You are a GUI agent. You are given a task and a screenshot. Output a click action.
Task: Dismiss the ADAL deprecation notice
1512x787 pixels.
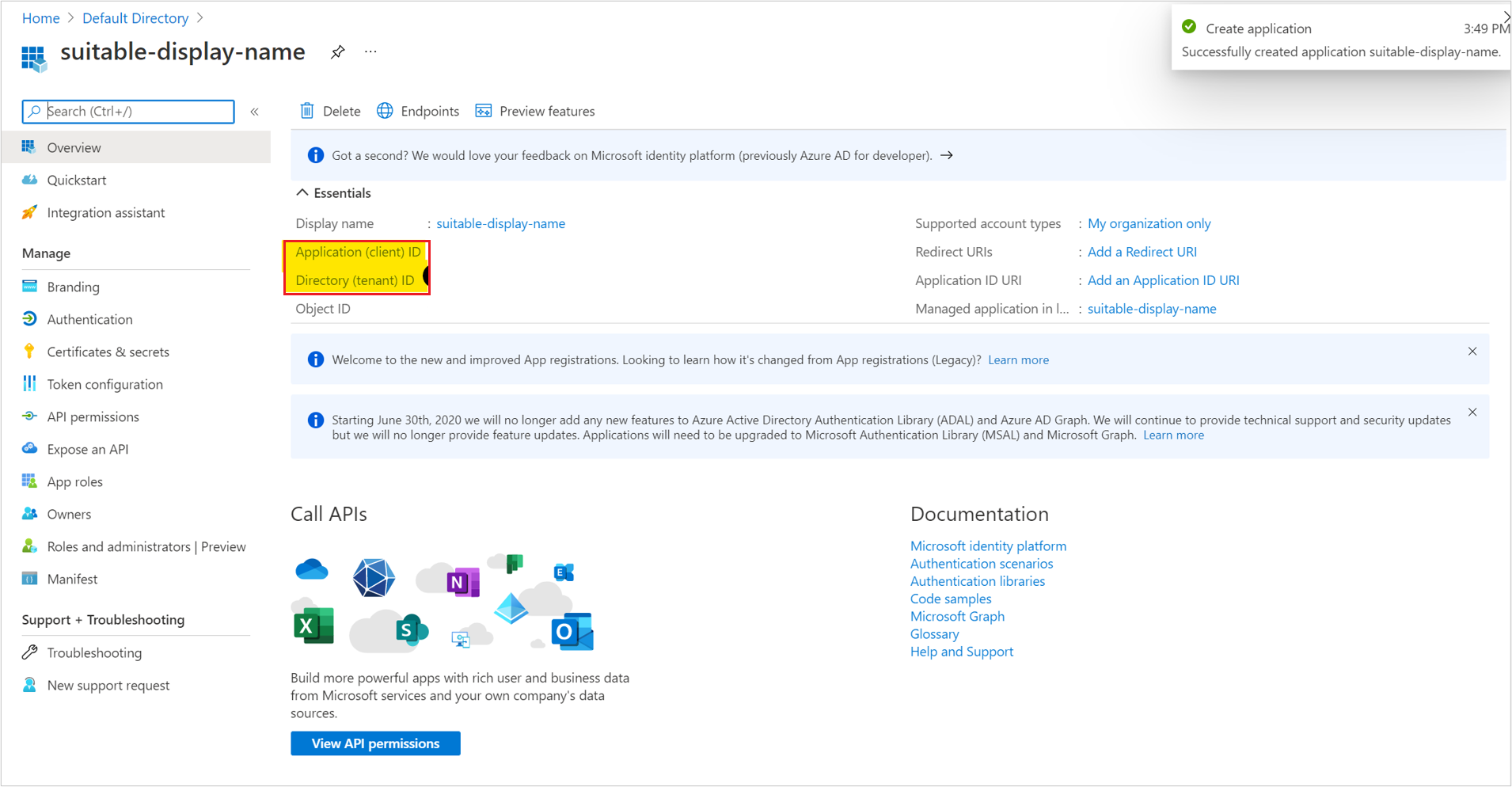1472,413
